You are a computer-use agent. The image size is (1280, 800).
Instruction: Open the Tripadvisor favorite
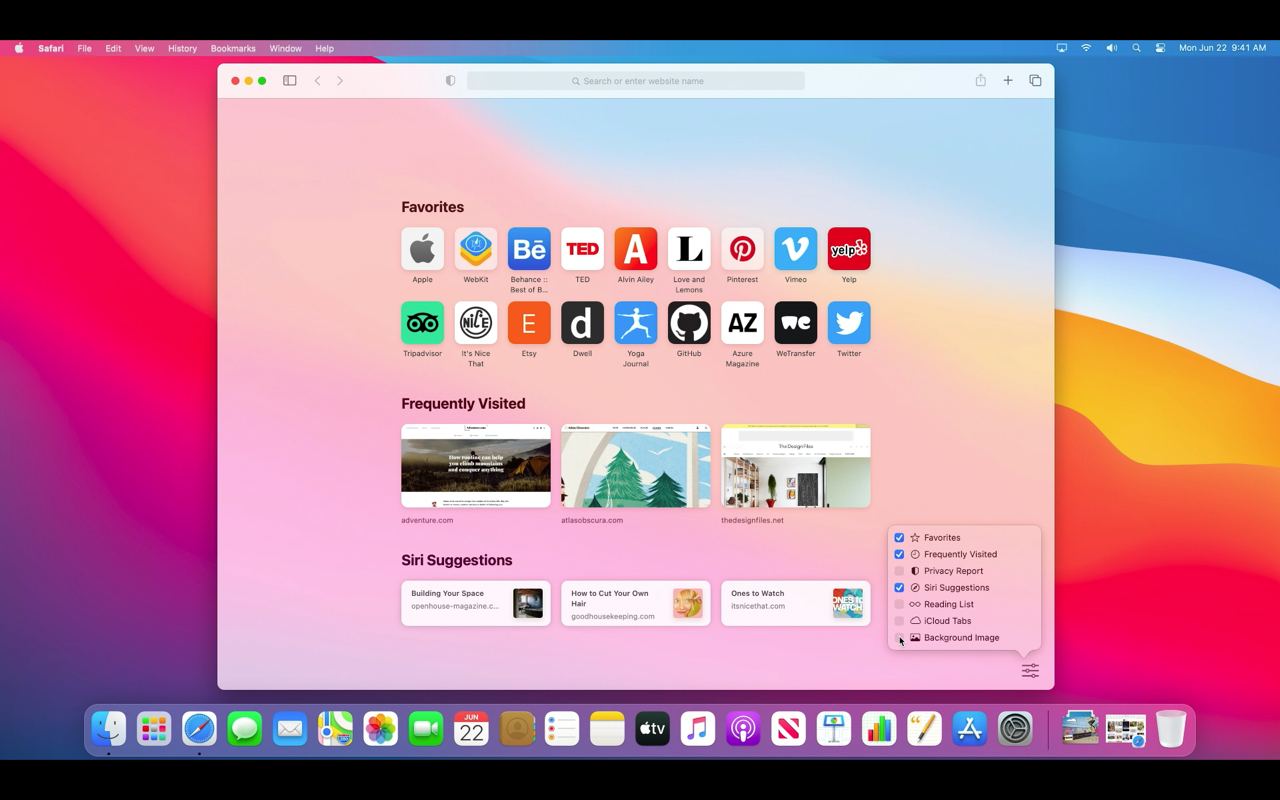point(423,323)
